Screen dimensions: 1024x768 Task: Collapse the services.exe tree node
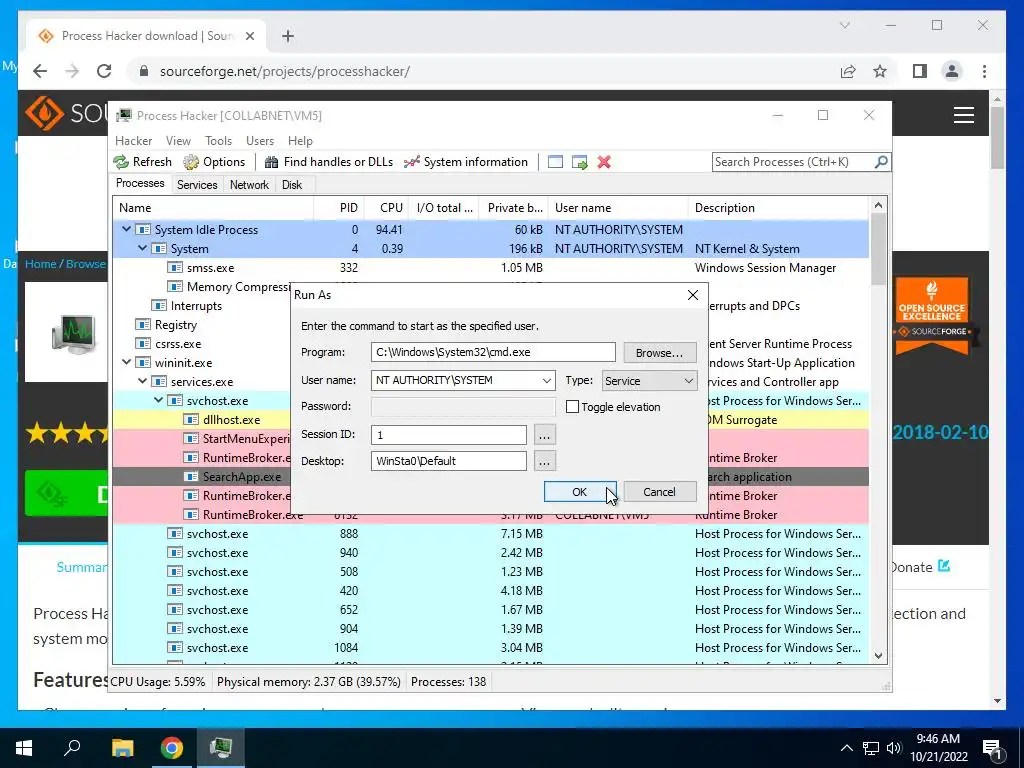pyautogui.click(x=142, y=381)
